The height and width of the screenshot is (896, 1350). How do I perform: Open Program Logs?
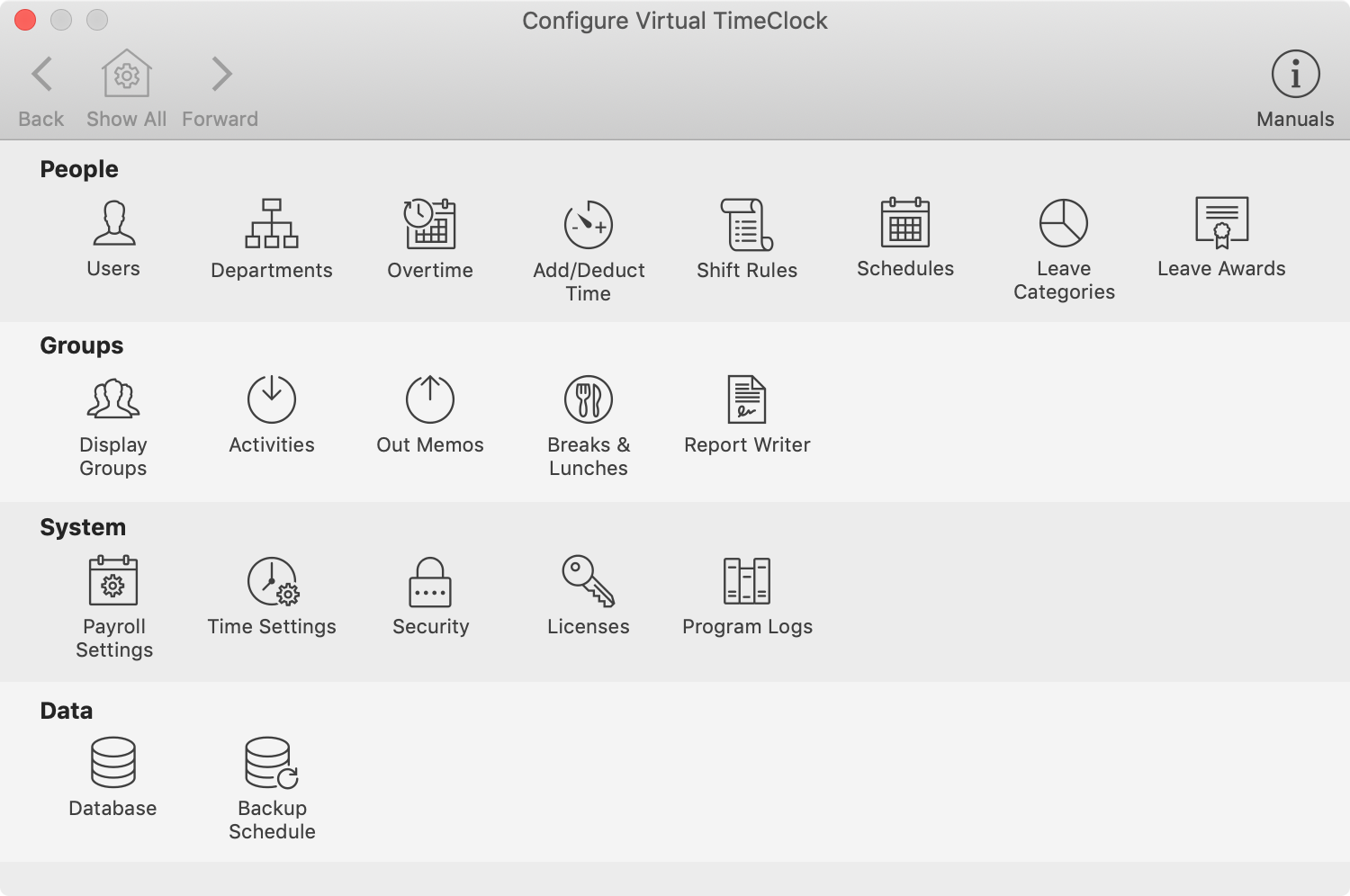[747, 581]
